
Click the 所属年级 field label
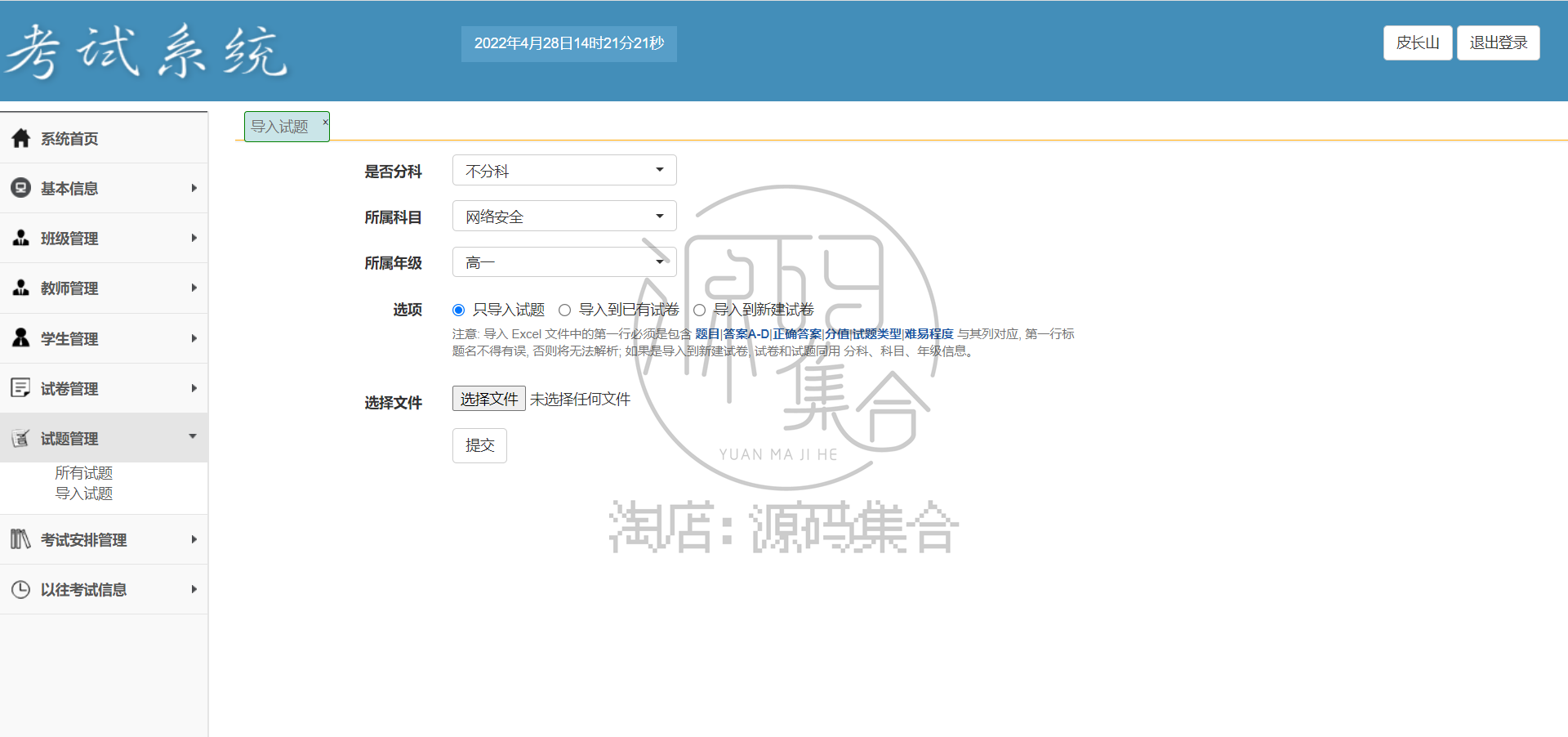393,262
